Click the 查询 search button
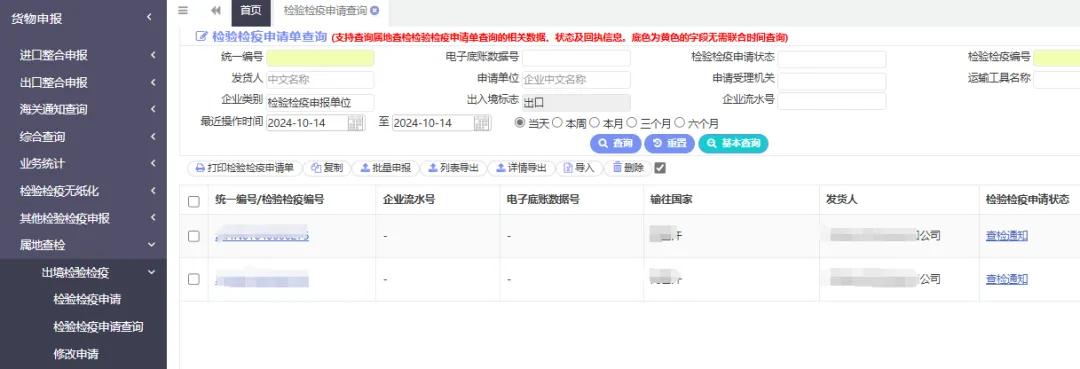Image resolution: width=1080 pixels, height=369 pixels. [x=615, y=143]
